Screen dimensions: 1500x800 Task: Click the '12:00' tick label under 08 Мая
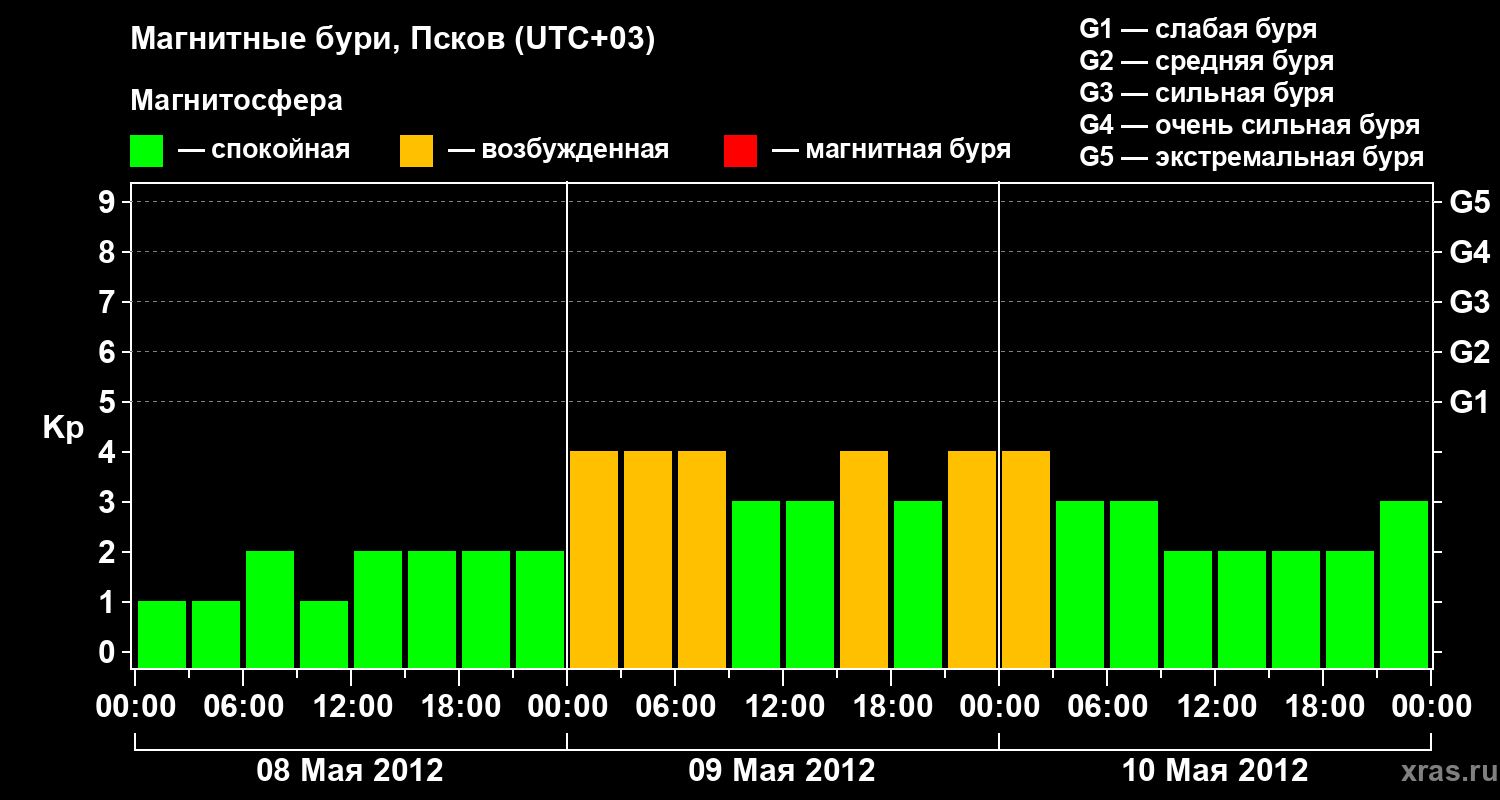click(x=352, y=707)
